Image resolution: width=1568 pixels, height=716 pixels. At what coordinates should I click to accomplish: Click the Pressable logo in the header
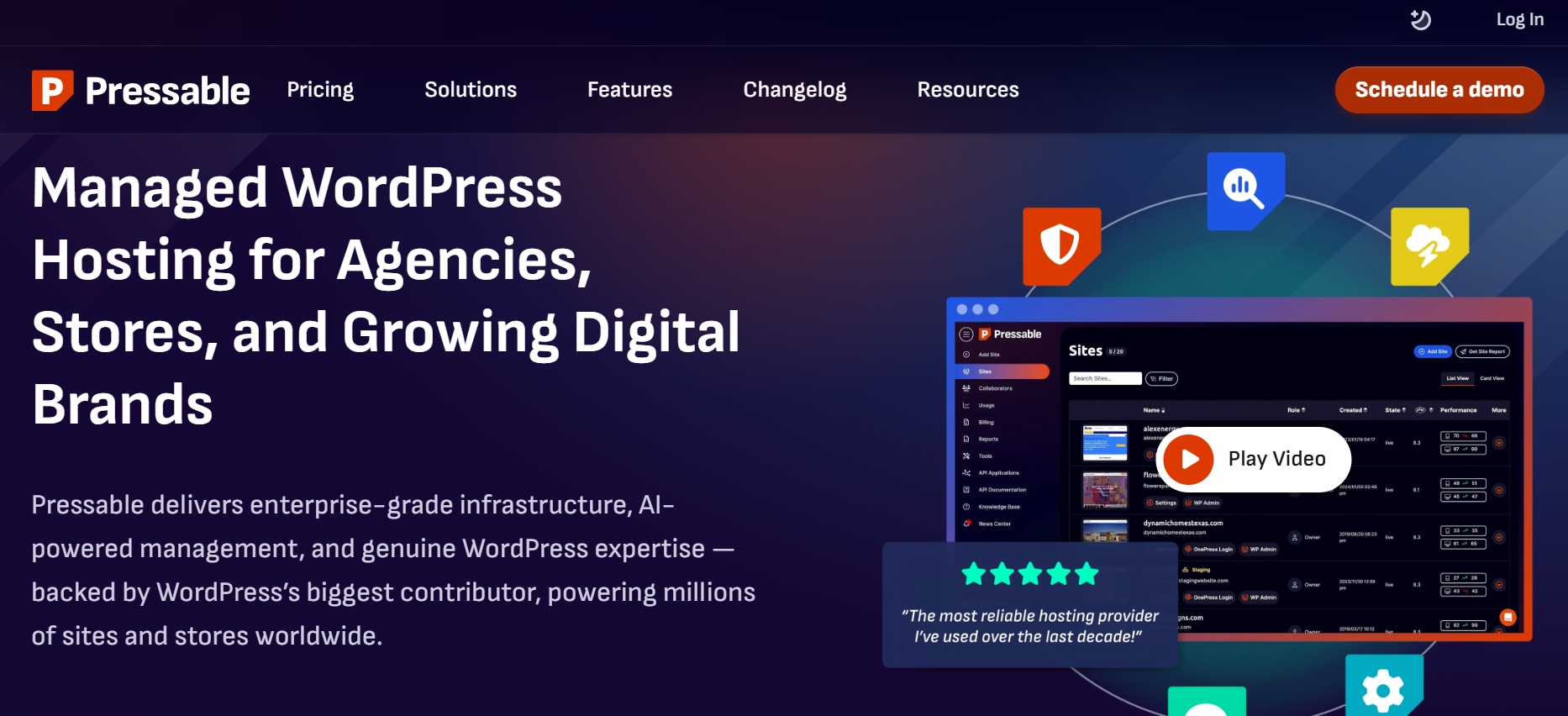tap(140, 90)
